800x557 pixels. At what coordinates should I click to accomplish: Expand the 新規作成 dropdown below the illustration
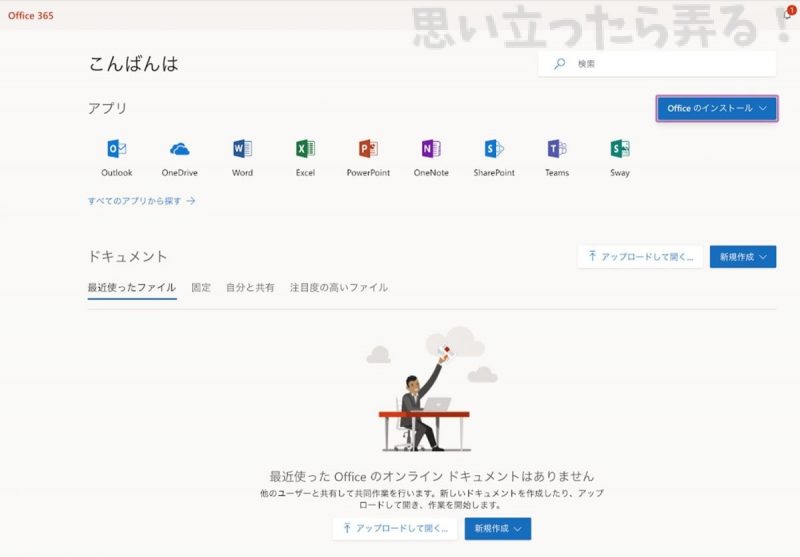click(497, 528)
